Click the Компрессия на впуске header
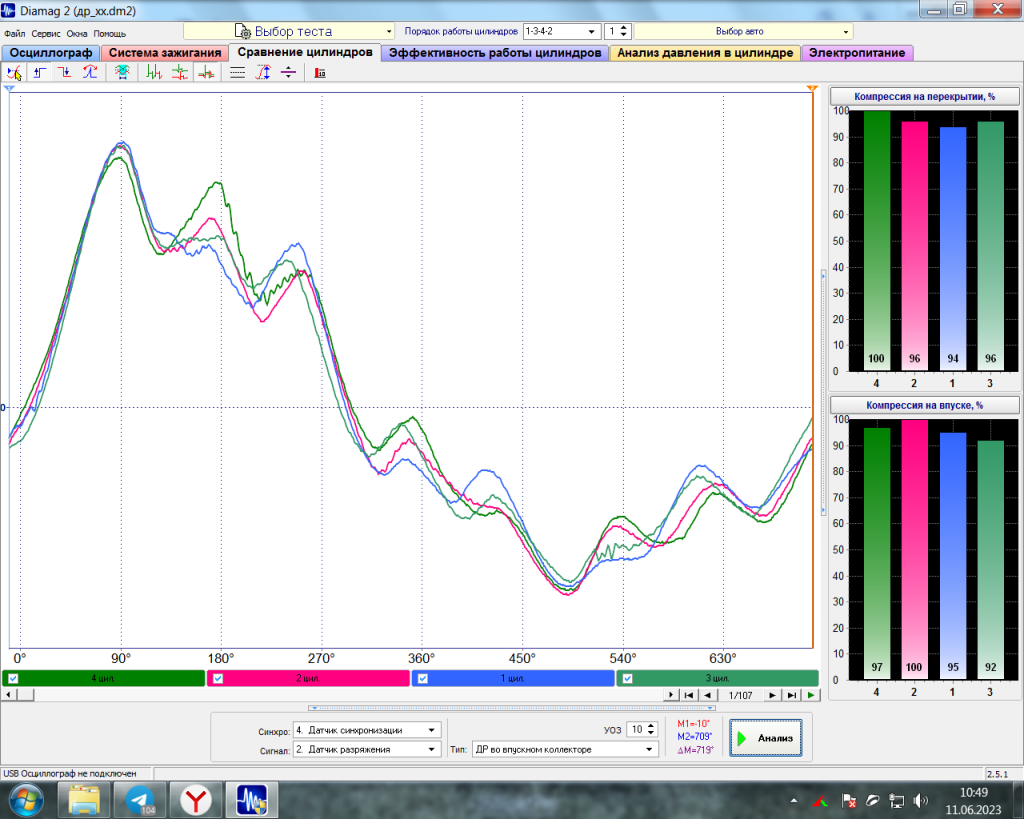This screenshot has width=1024, height=819. point(924,406)
